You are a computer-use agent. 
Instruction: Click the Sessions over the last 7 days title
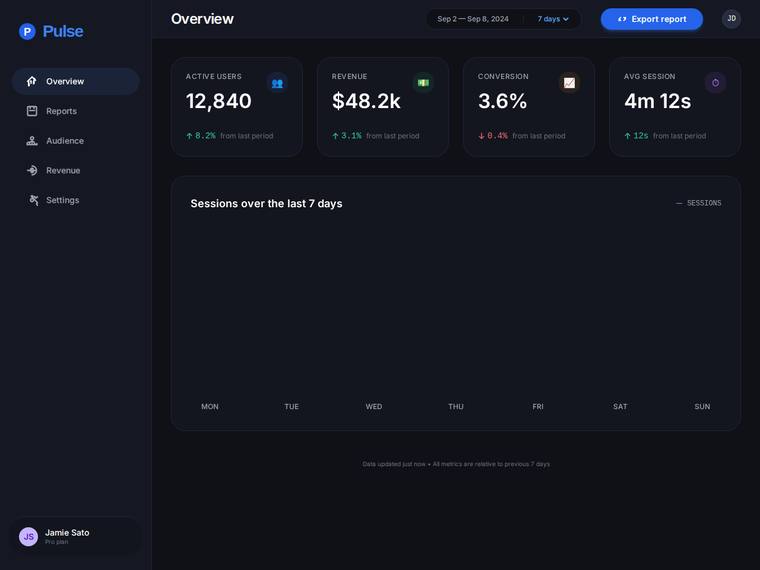pyautogui.click(x=266, y=204)
